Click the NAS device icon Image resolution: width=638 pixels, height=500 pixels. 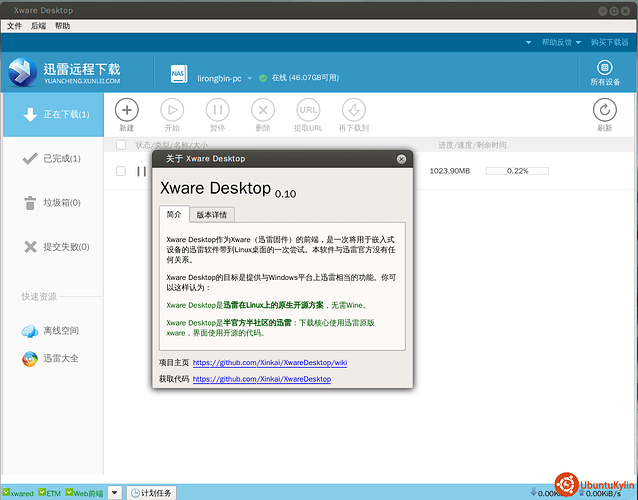[179, 74]
